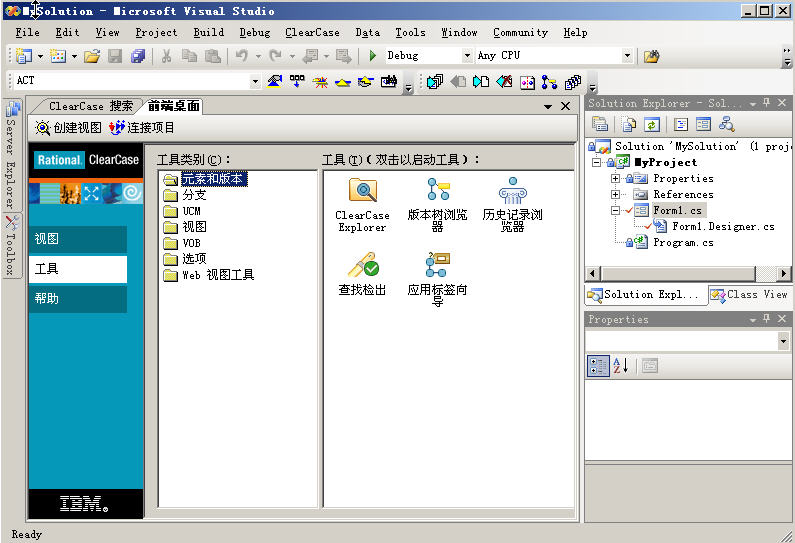This screenshot has height=543, width=795.
Task: Expand the Properties tree node
Action: 615,178
